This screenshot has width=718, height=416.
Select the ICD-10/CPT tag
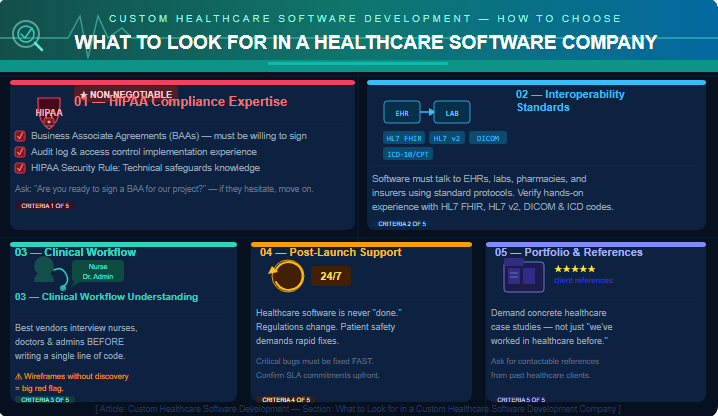click(x=408, y=154)
